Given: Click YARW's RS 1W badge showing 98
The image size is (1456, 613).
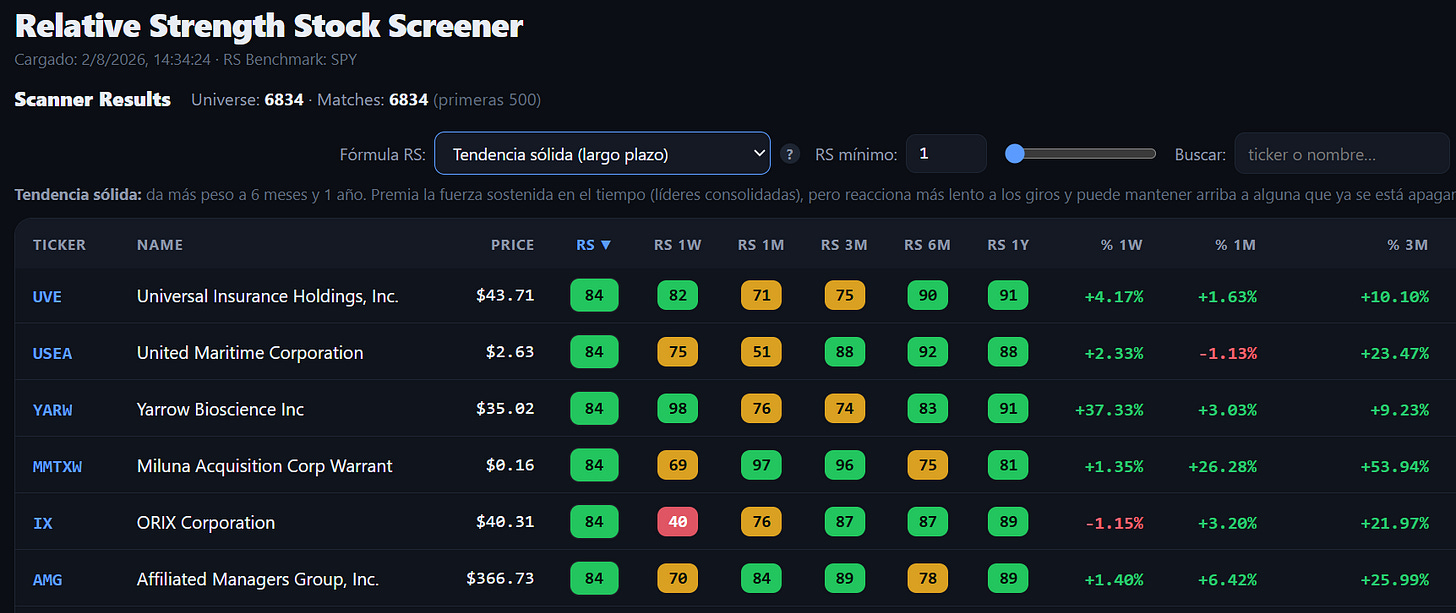Looking at the screenshot, I should (678, 409).
